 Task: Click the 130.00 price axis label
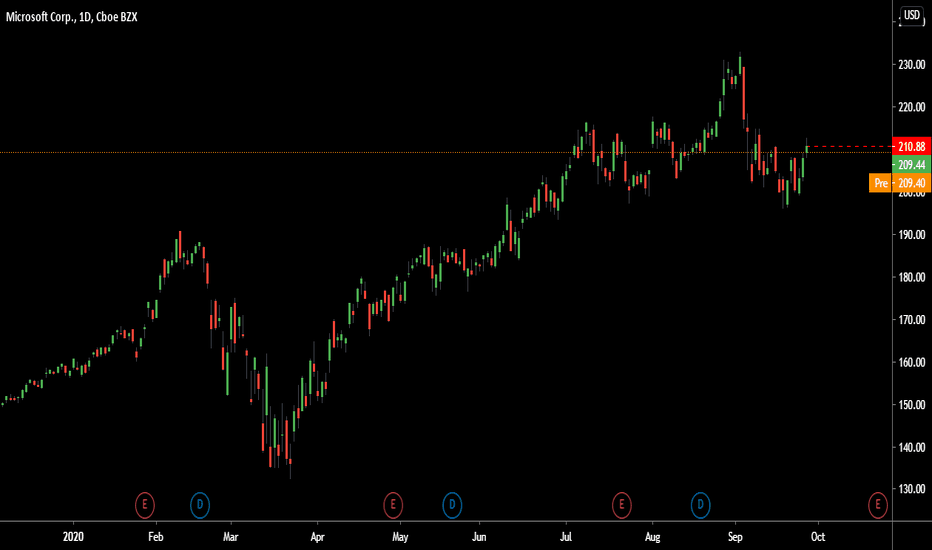tap(912, 489)
